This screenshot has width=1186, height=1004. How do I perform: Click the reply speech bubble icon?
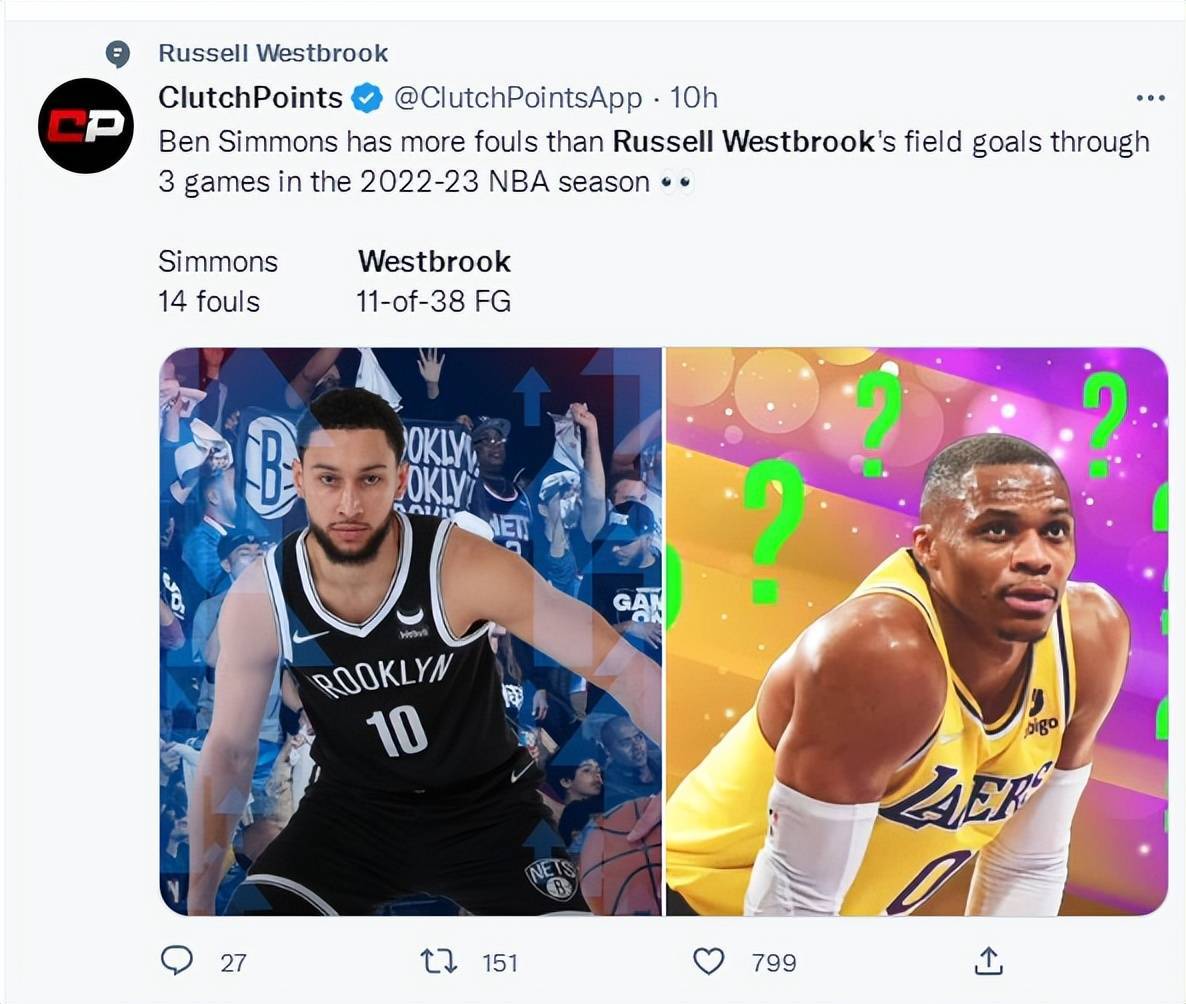pos(177,961)
